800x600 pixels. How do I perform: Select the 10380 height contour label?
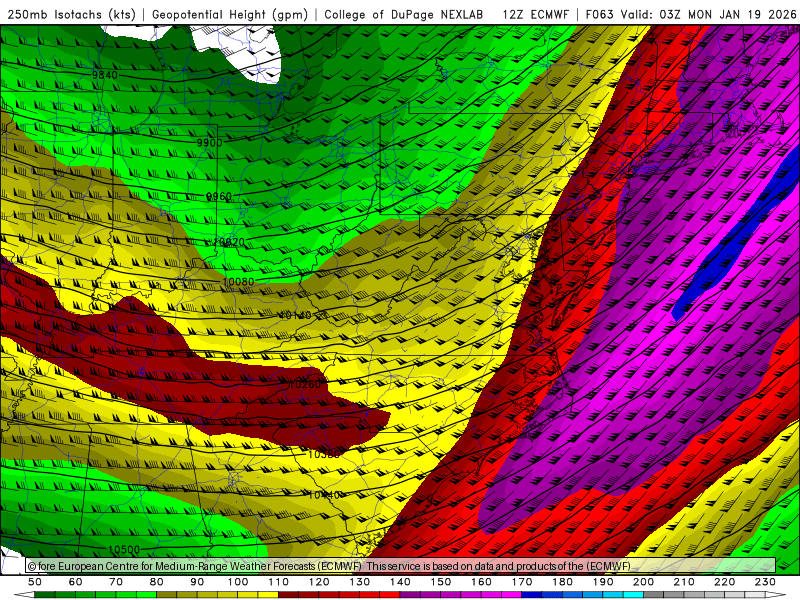coord(324,454)
